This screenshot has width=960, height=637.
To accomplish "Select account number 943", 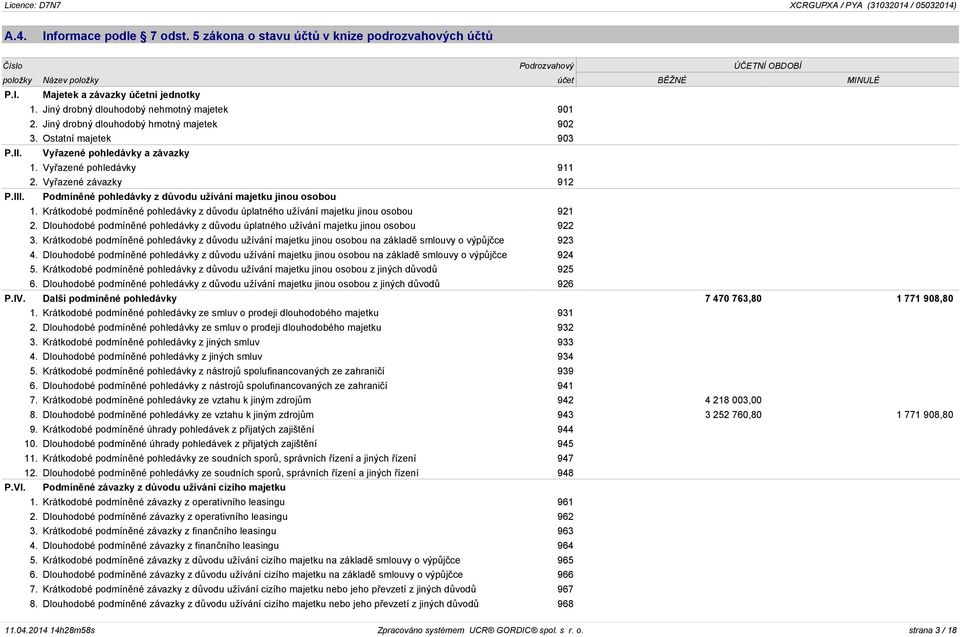I will [565, 415].
